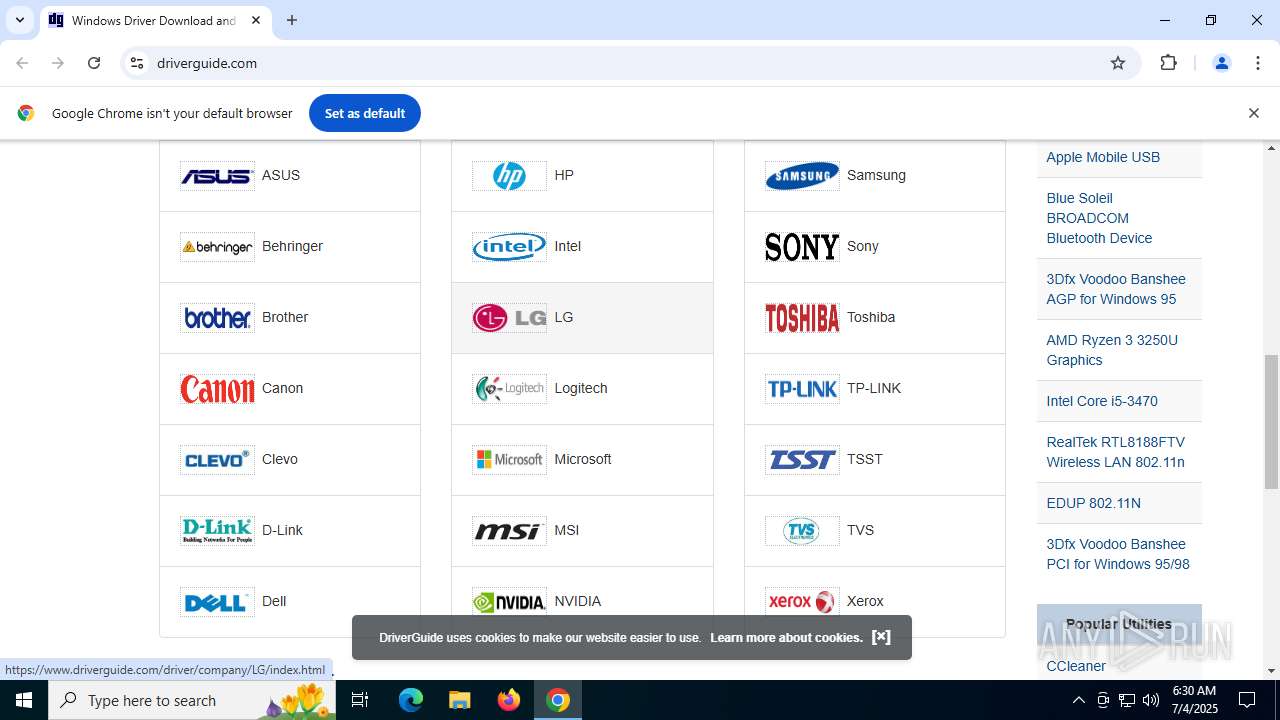
Task: Open the TP-LINK logo
Action: (802, 389)
